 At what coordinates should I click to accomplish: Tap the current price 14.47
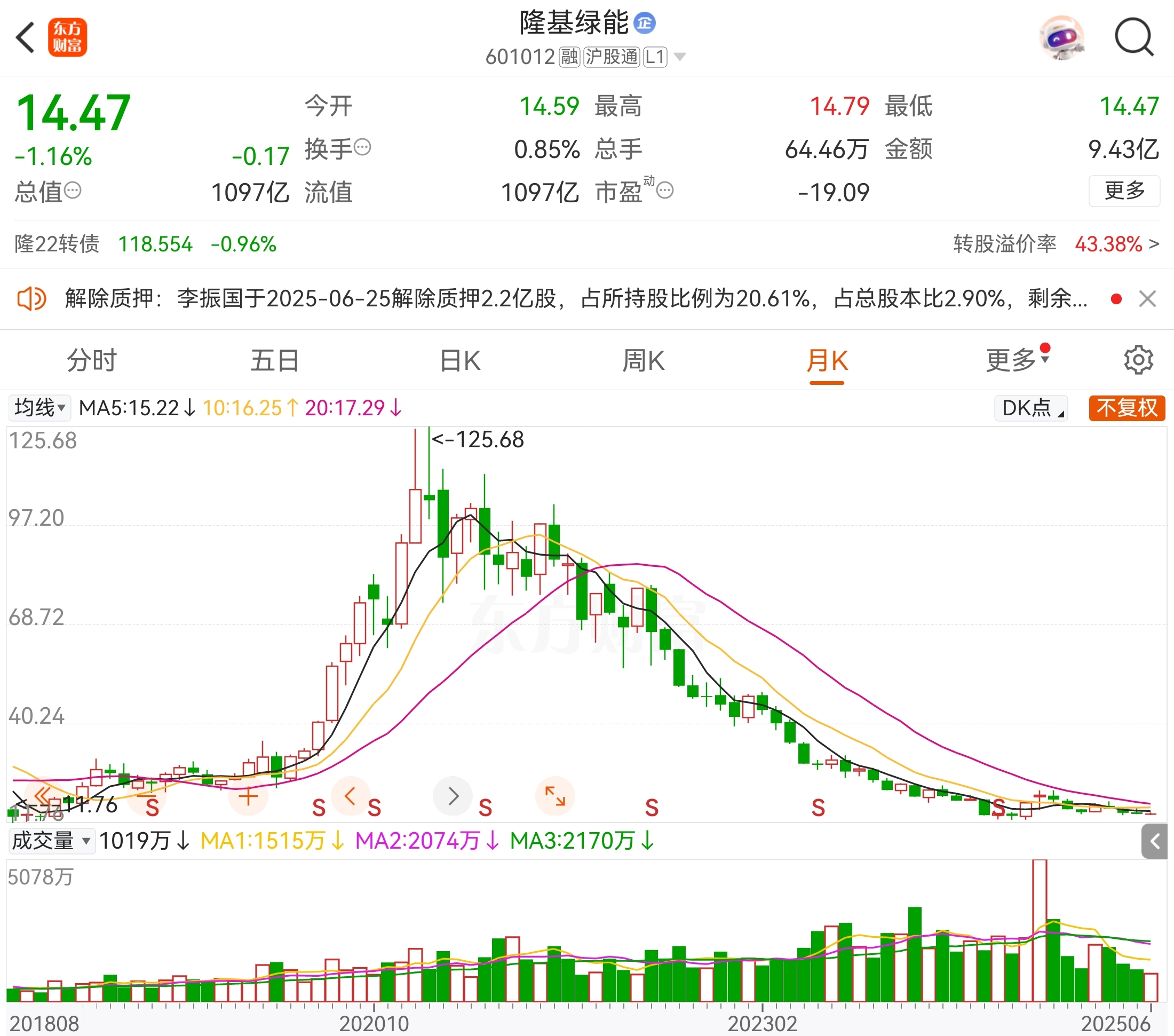pos(74,113)
